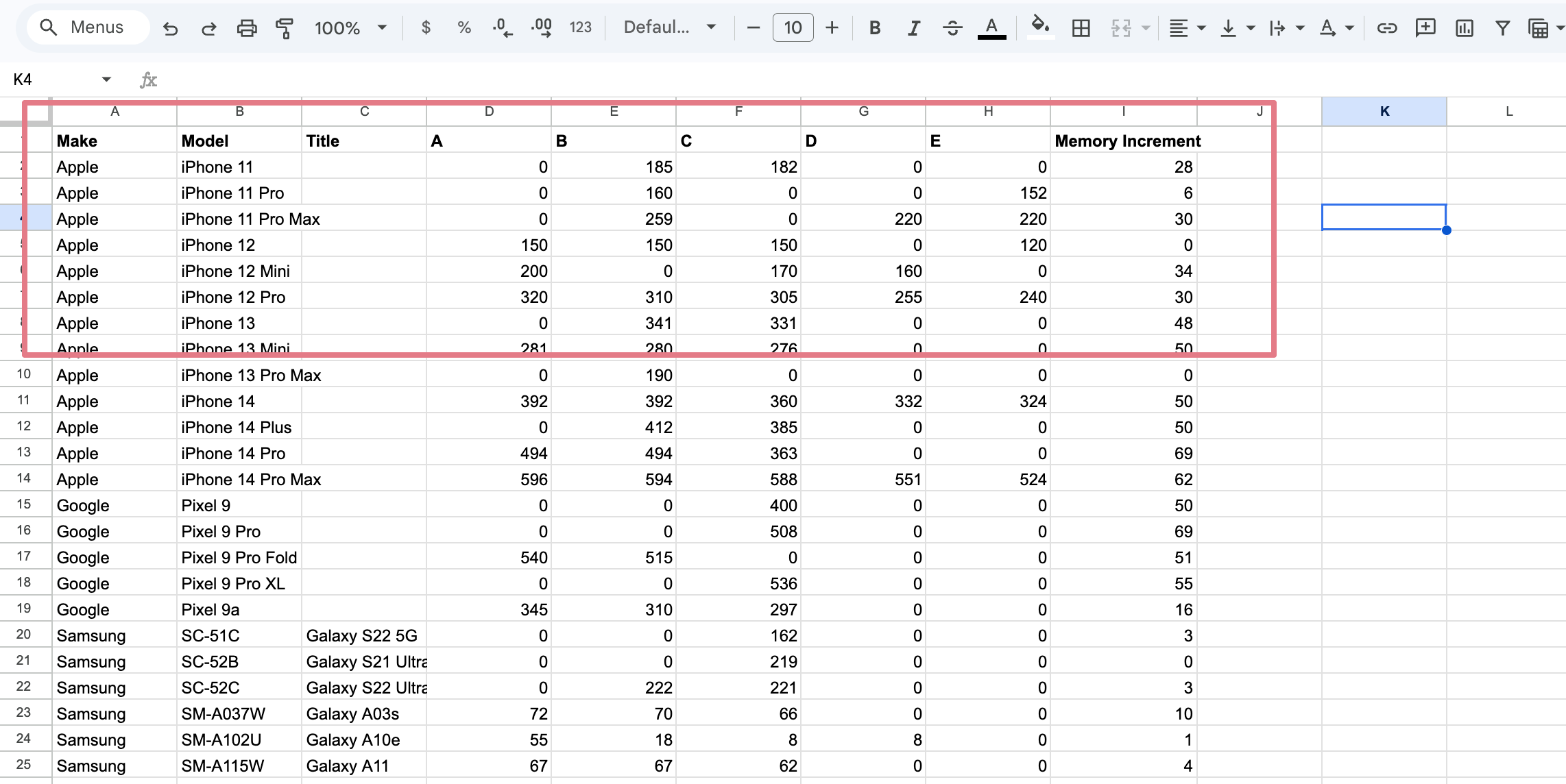The image size is (1566, 784).
Task: Click the SM-A115W cell
Action: [x=239, y=765]
